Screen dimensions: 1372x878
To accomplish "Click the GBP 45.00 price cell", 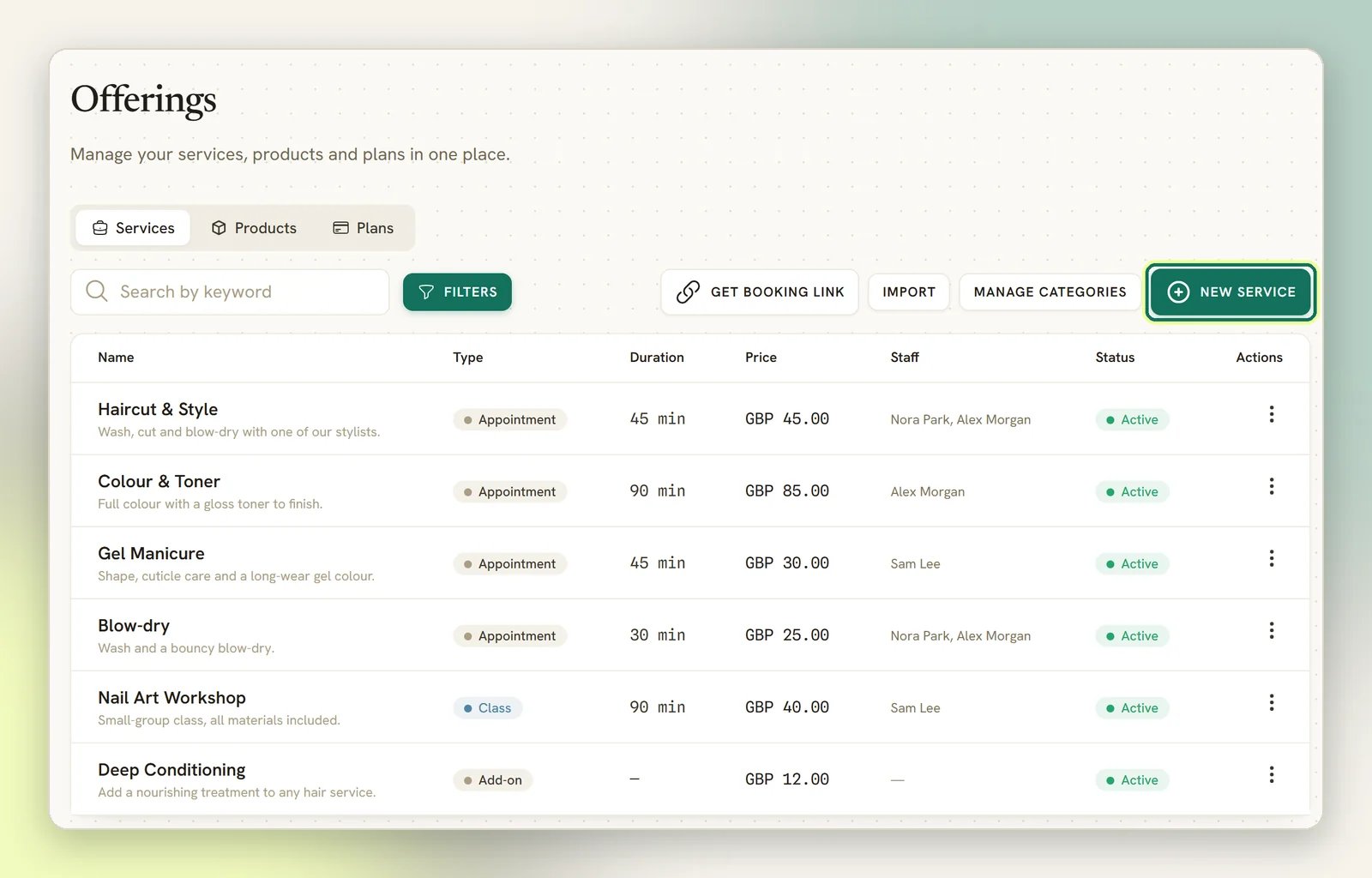I will point(787,419).
